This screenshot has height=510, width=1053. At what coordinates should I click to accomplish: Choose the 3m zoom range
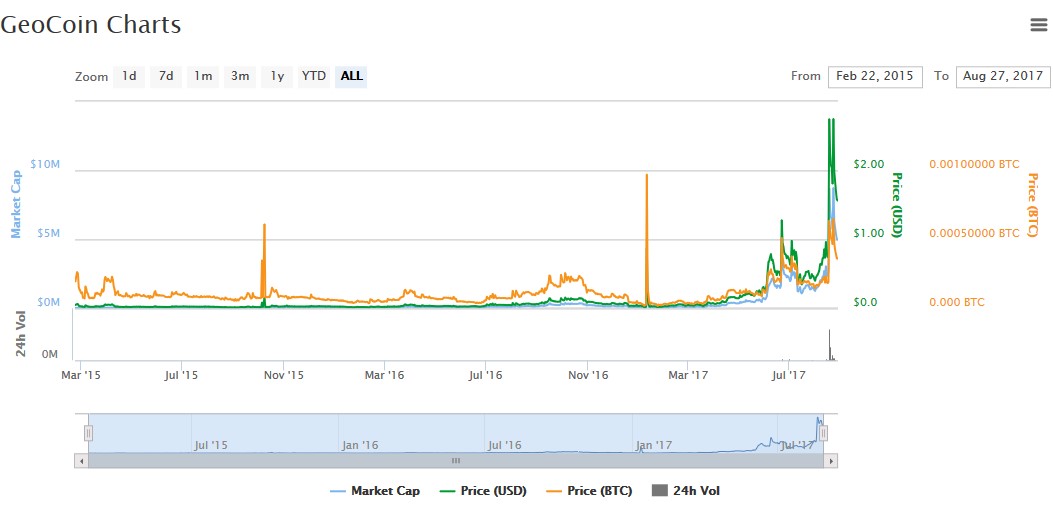(x=240, y=77)
